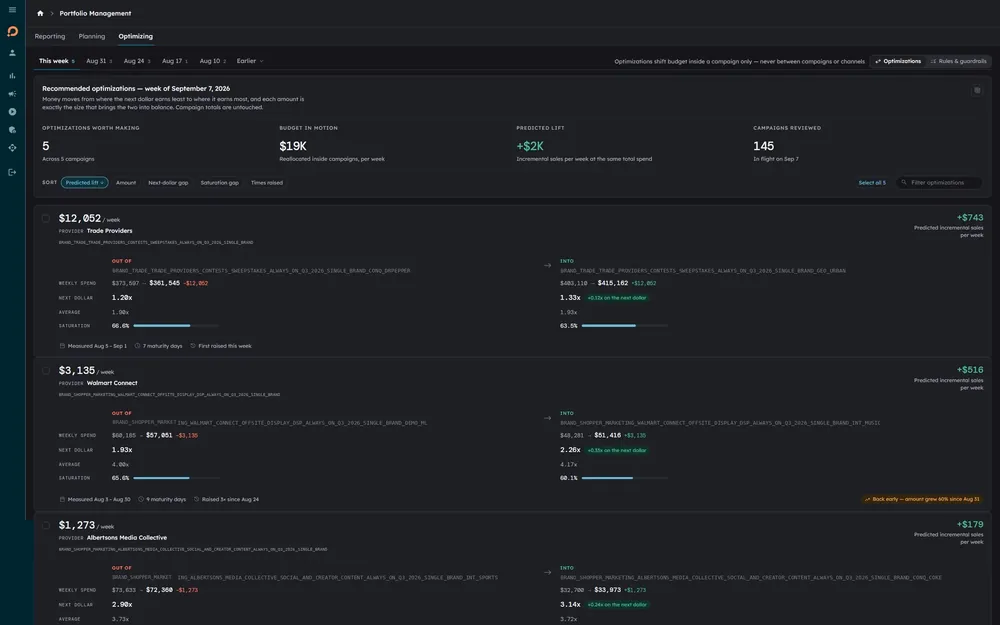
Task: Click the 60.1% saturation bar under Walmart Connect
Action: click(x=625, y=478)
